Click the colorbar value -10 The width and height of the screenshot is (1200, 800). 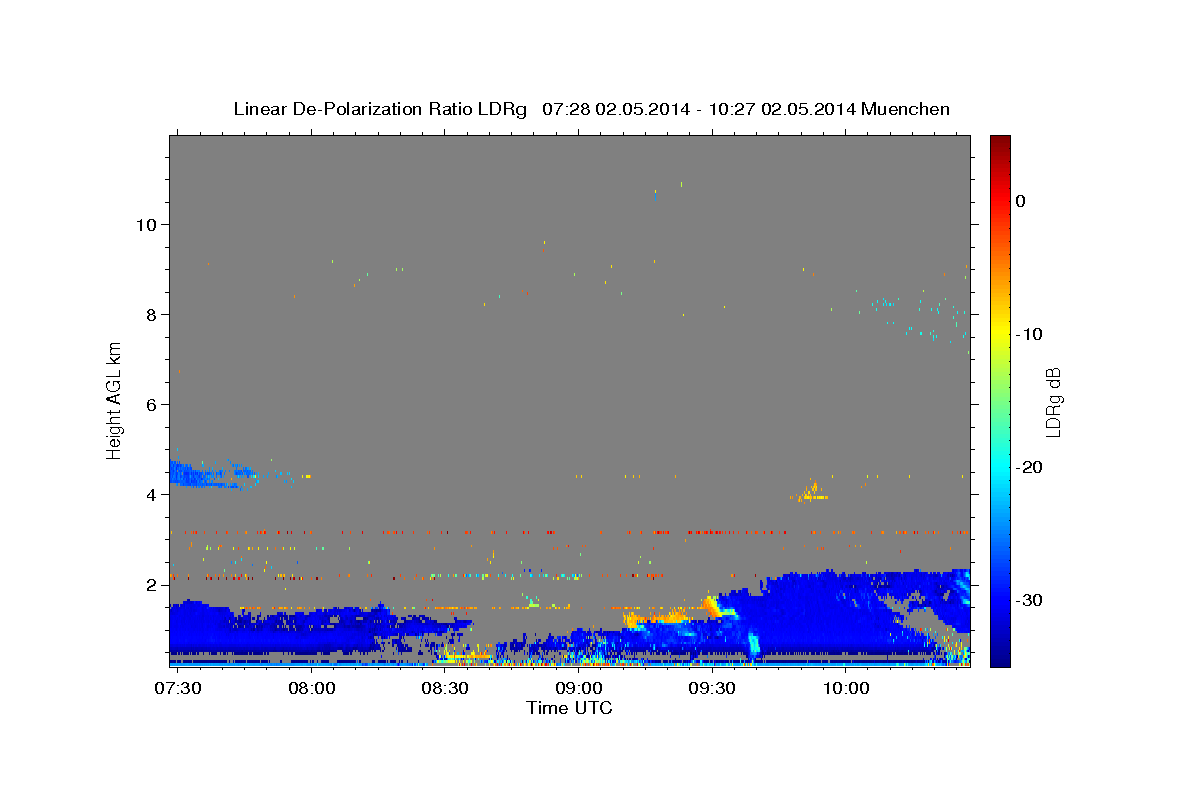click(1028, 334)
